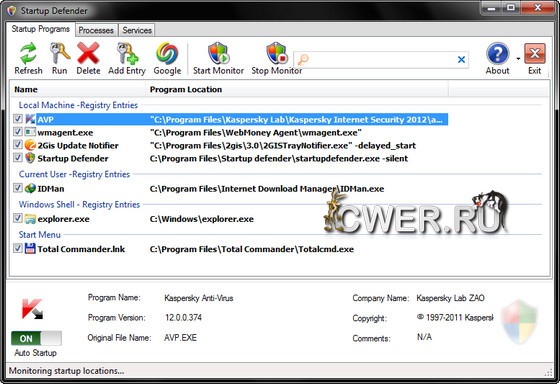Click the startupdefender.exe -silent path

point(279,158)
